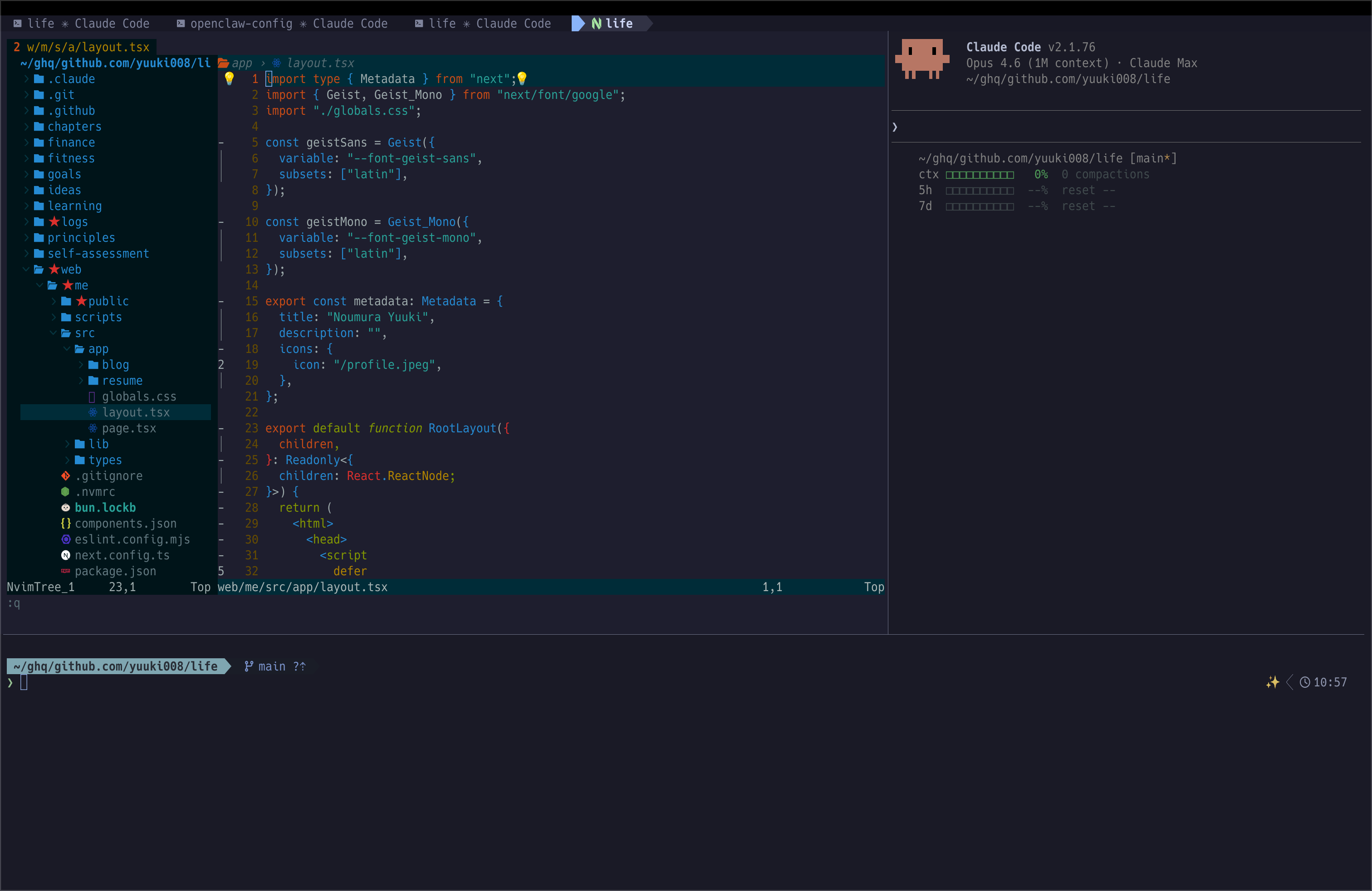Viewport: 1372px width, 891px height.
Task: Click the ctx context usage bar
Action: tap(980, 175)
